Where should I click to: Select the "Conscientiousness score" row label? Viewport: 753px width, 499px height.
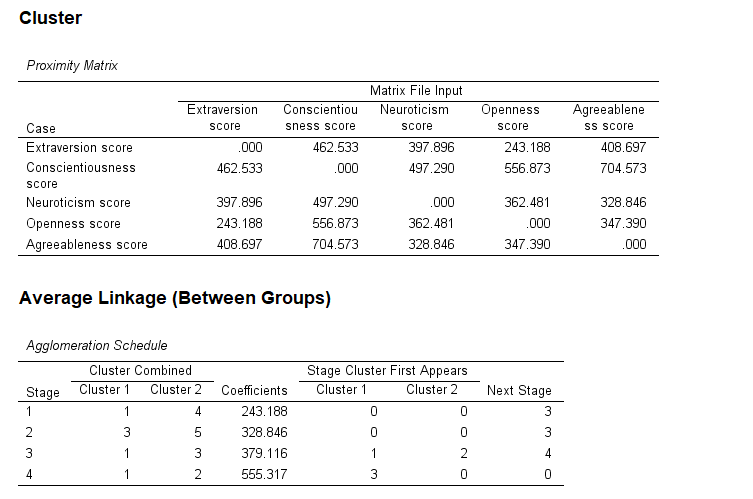coord(81,175)
